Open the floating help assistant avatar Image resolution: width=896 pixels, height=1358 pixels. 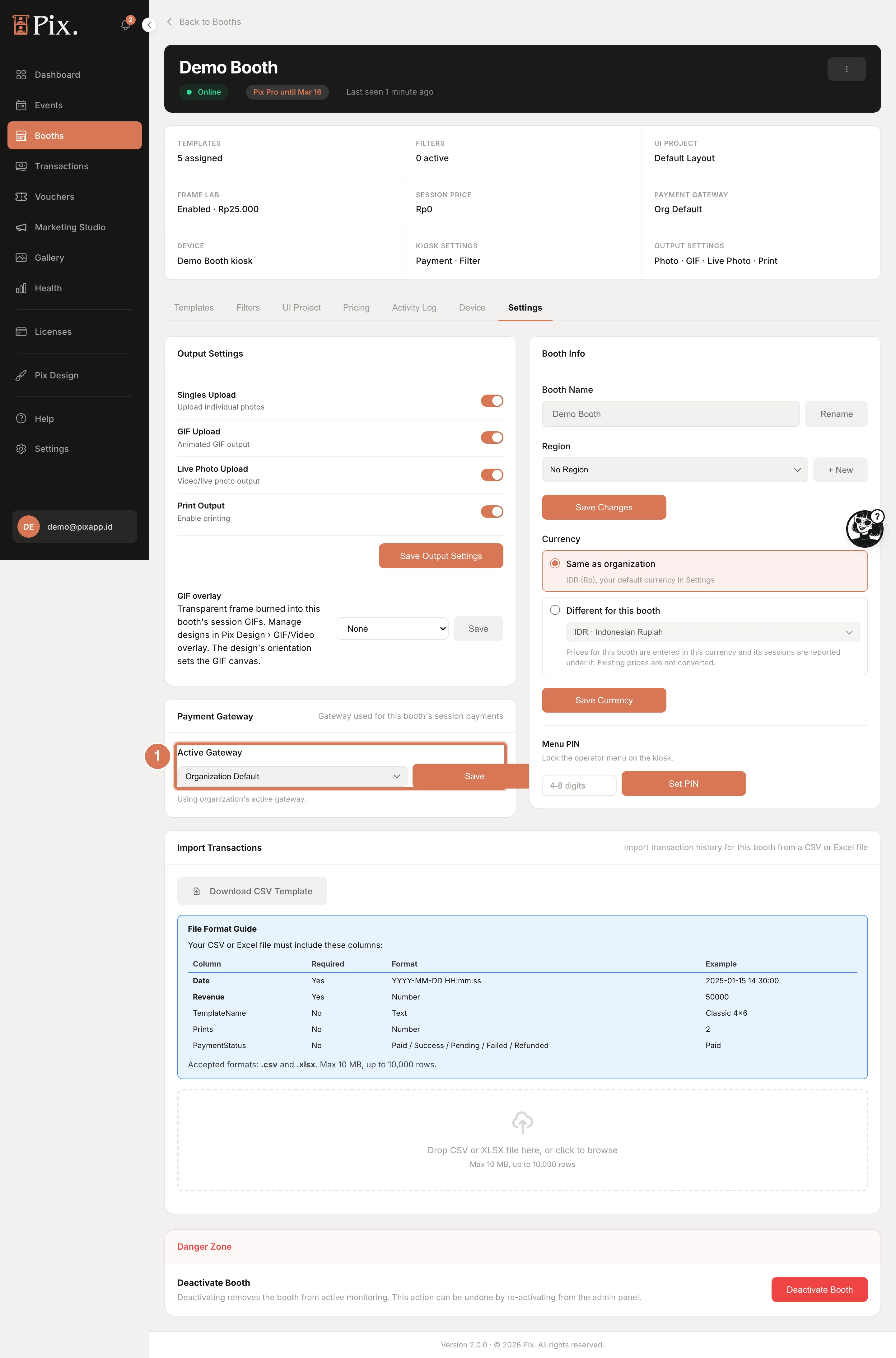pyautogui.click(x=865, y=529)
